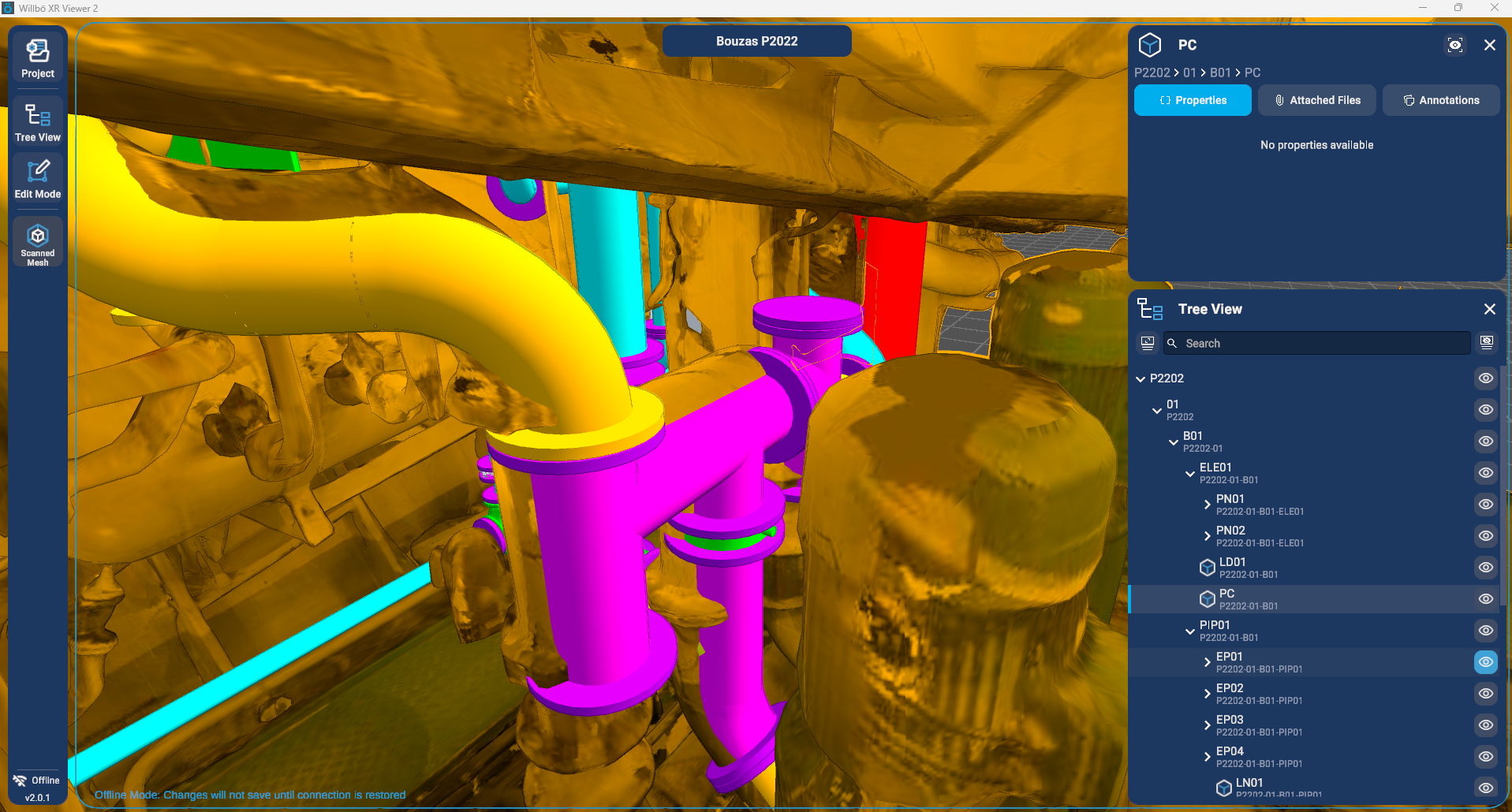The width and height of the screenshot is (1512, 812).
Task: Toggle visibility of the P2202 root node
Action: pyautogui.click(x=1486, y=378)
